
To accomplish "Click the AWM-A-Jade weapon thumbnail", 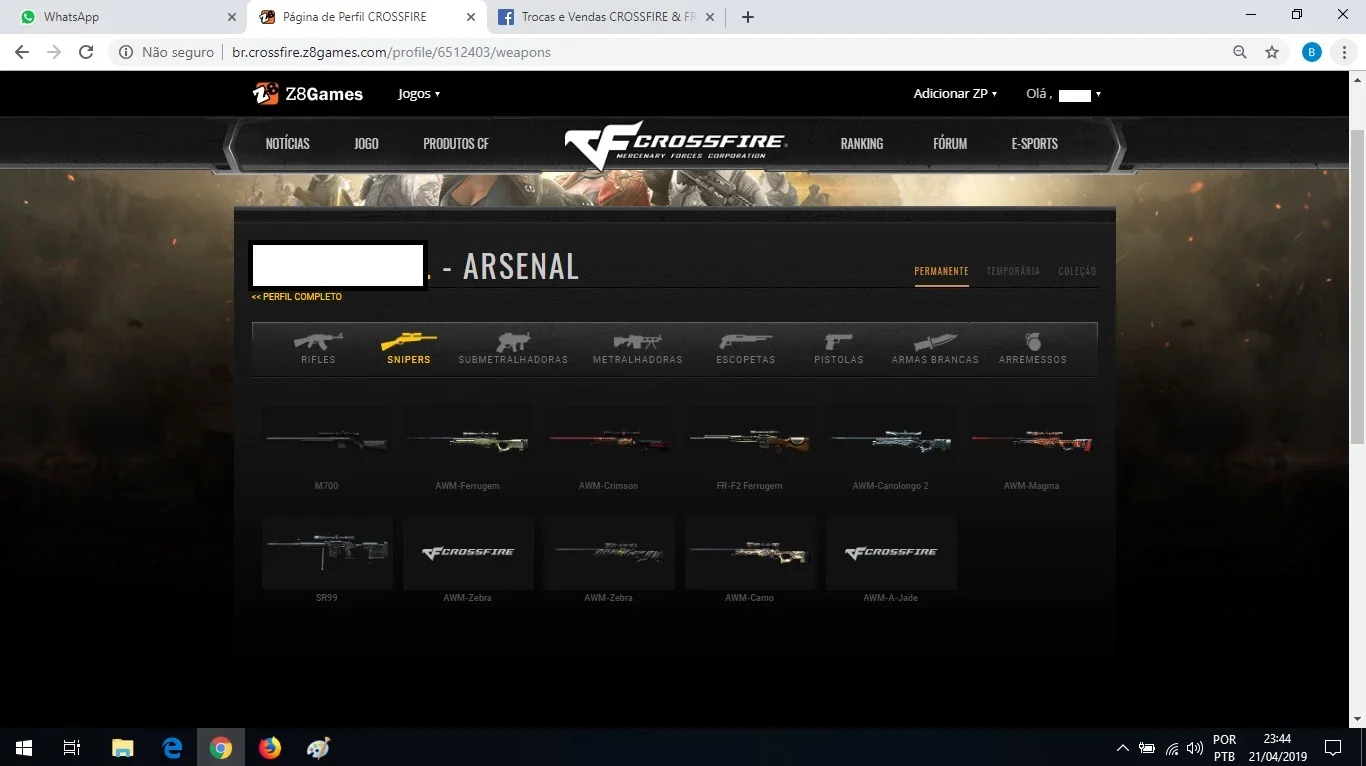I will (x=891, y=552).
